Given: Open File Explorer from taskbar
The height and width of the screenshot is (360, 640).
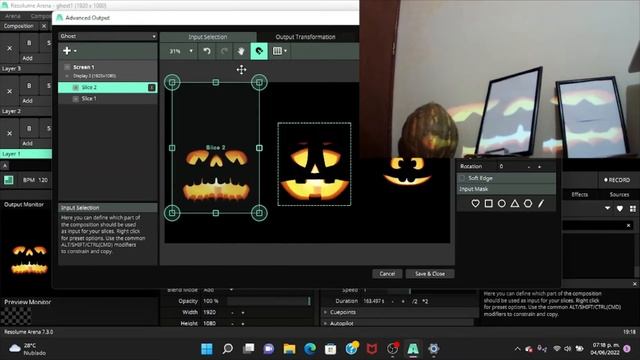Looking at the screenshot, I should [289, 349].
